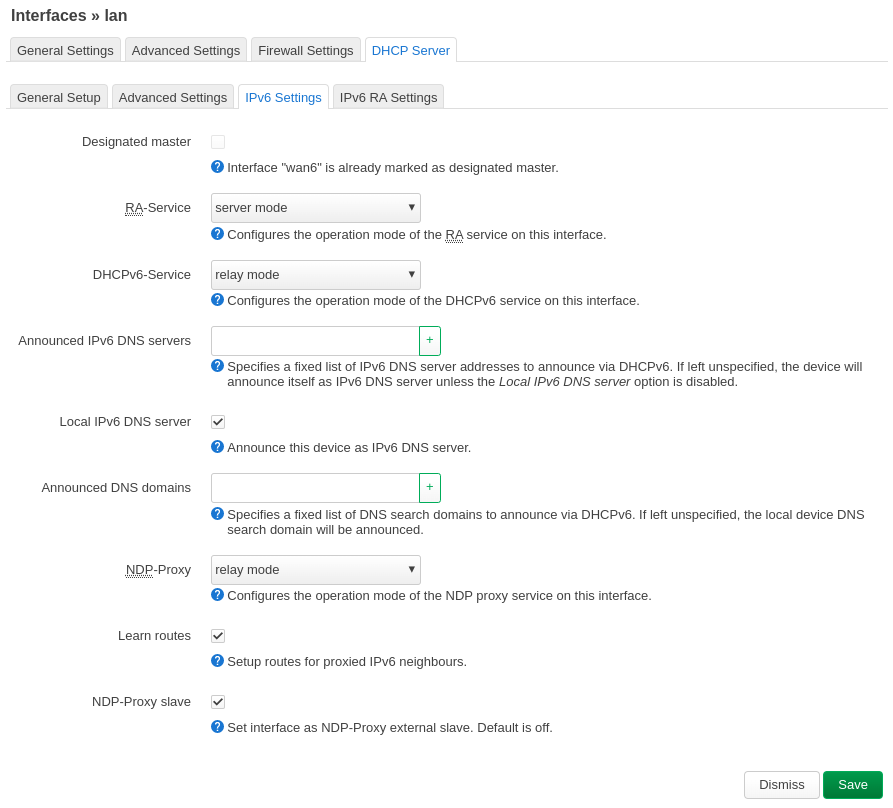Open the General Setup sub-tab
The height and width of the screenshot is (808, 893).
[x=59, y=97]
